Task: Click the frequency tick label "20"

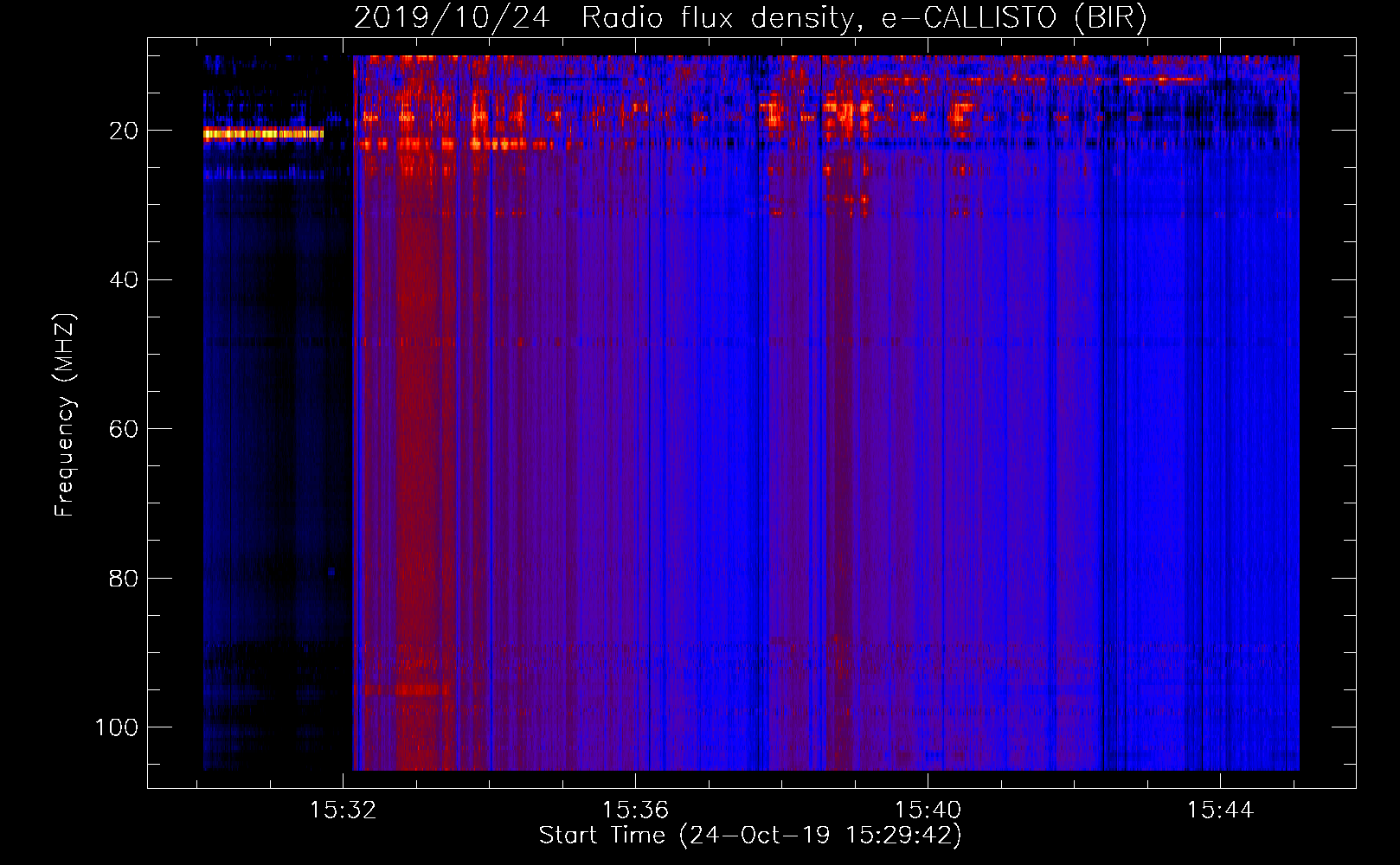Action: coord(124,131)
